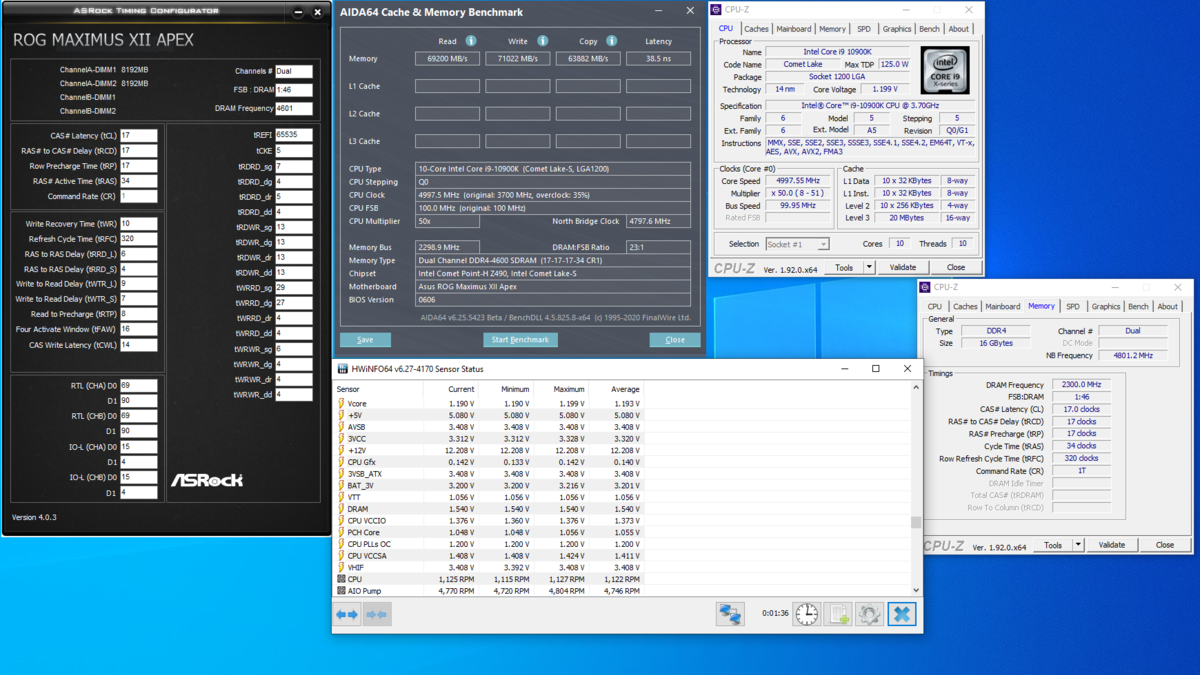Viewport: 1200px width, 675px height.
Task: Select the CPU tab in lower CPU-Z window
Action: pos(935,307)
